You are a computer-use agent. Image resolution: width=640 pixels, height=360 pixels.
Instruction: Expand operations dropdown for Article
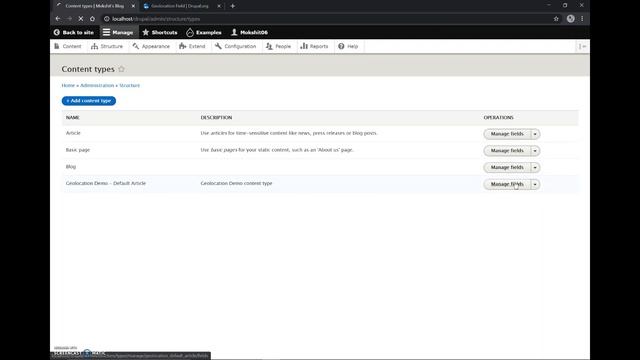point(535,134)
